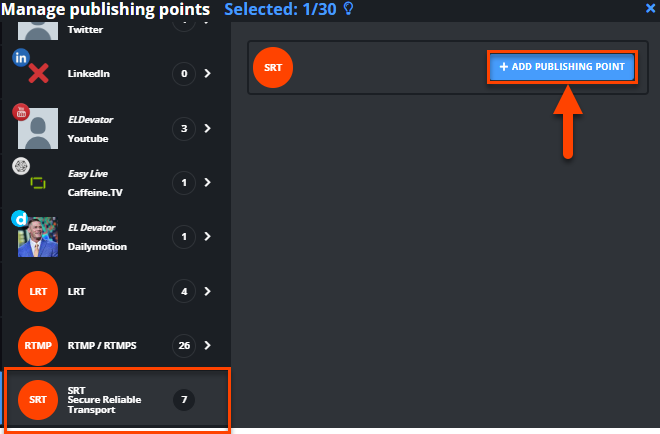Click the LinkedIn badge icon
Screen dimensions: 660x434
[x=21, y=58]
